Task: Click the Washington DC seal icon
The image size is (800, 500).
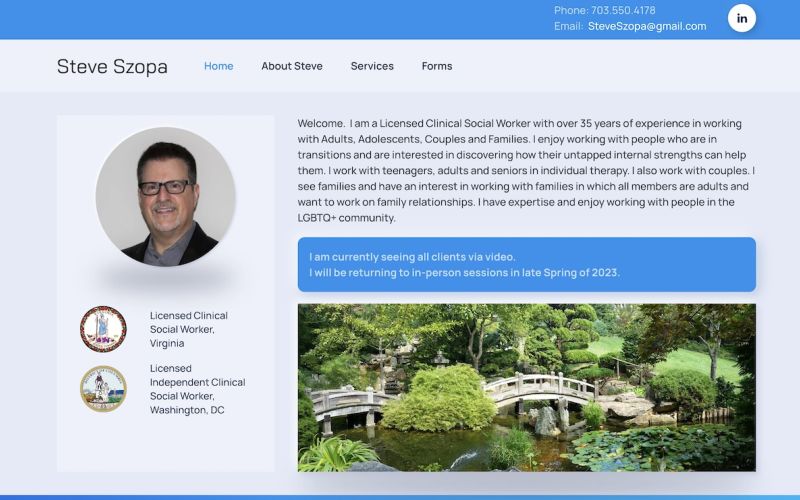Action: [103, 389]
